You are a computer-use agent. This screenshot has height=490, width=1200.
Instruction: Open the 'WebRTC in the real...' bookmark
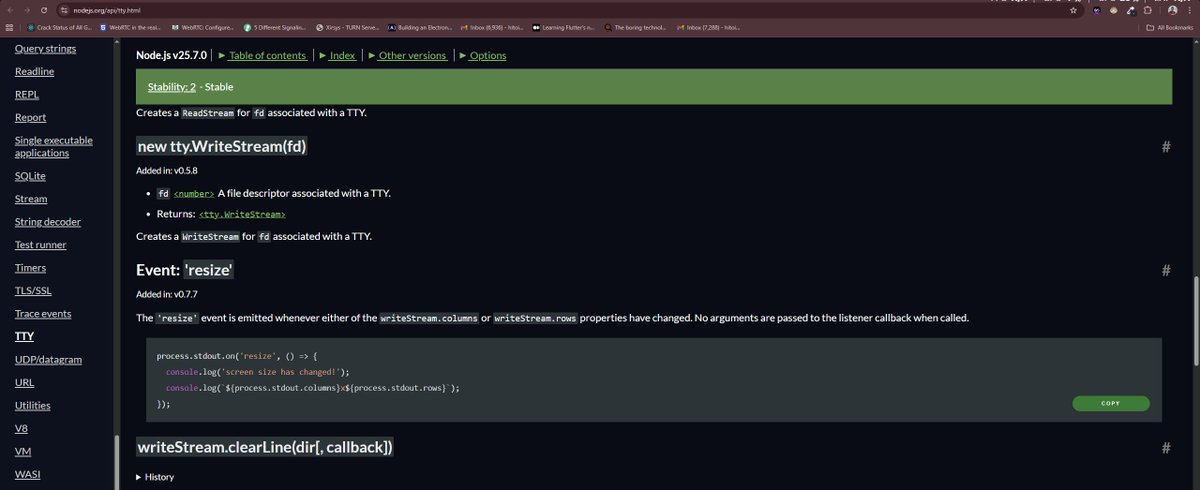[131, 27]
